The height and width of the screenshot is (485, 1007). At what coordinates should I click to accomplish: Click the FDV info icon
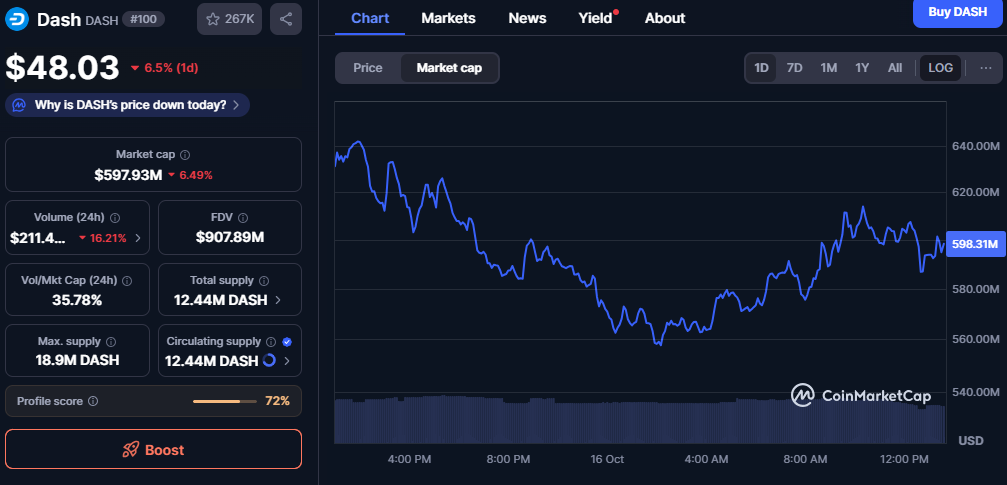pyautogui.click(x=244, y=217)
